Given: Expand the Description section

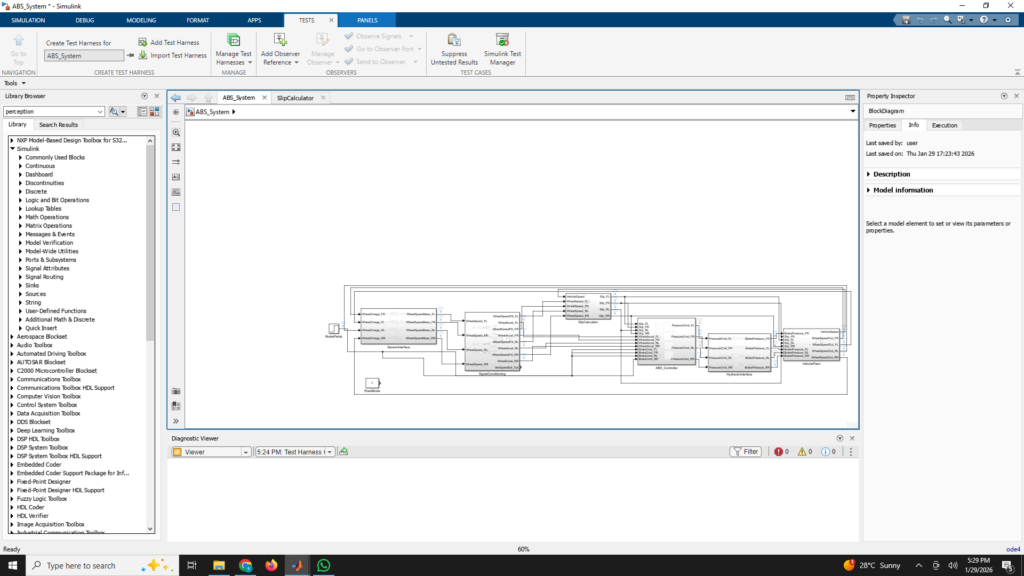Looking at the screenshot, I should click(x=890, y=174).
